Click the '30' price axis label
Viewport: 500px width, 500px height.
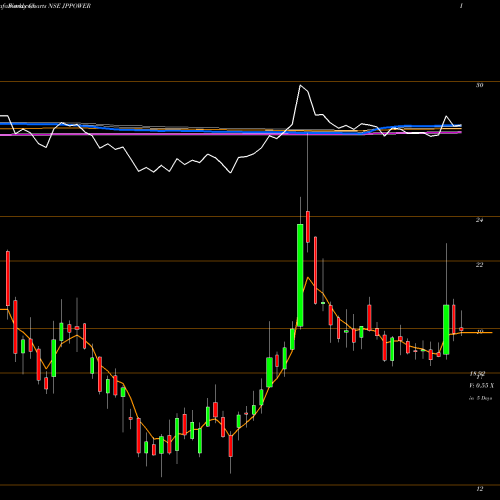click(479, 85)
